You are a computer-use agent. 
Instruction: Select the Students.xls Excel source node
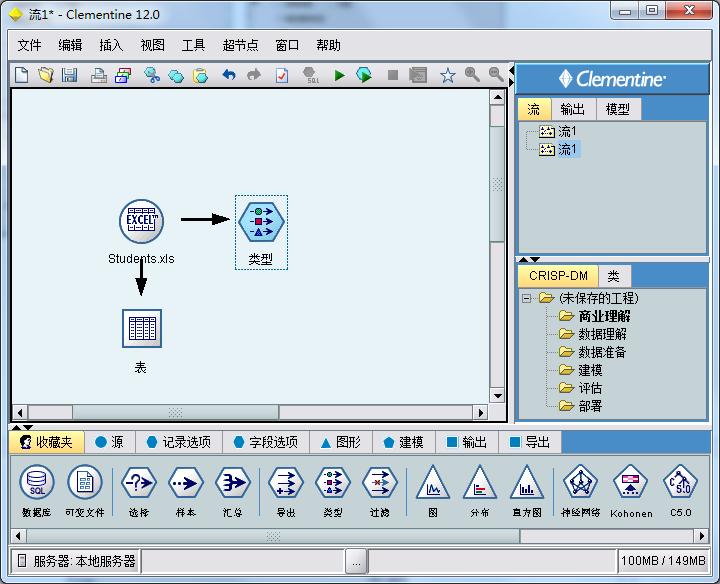tap(141, 221)
